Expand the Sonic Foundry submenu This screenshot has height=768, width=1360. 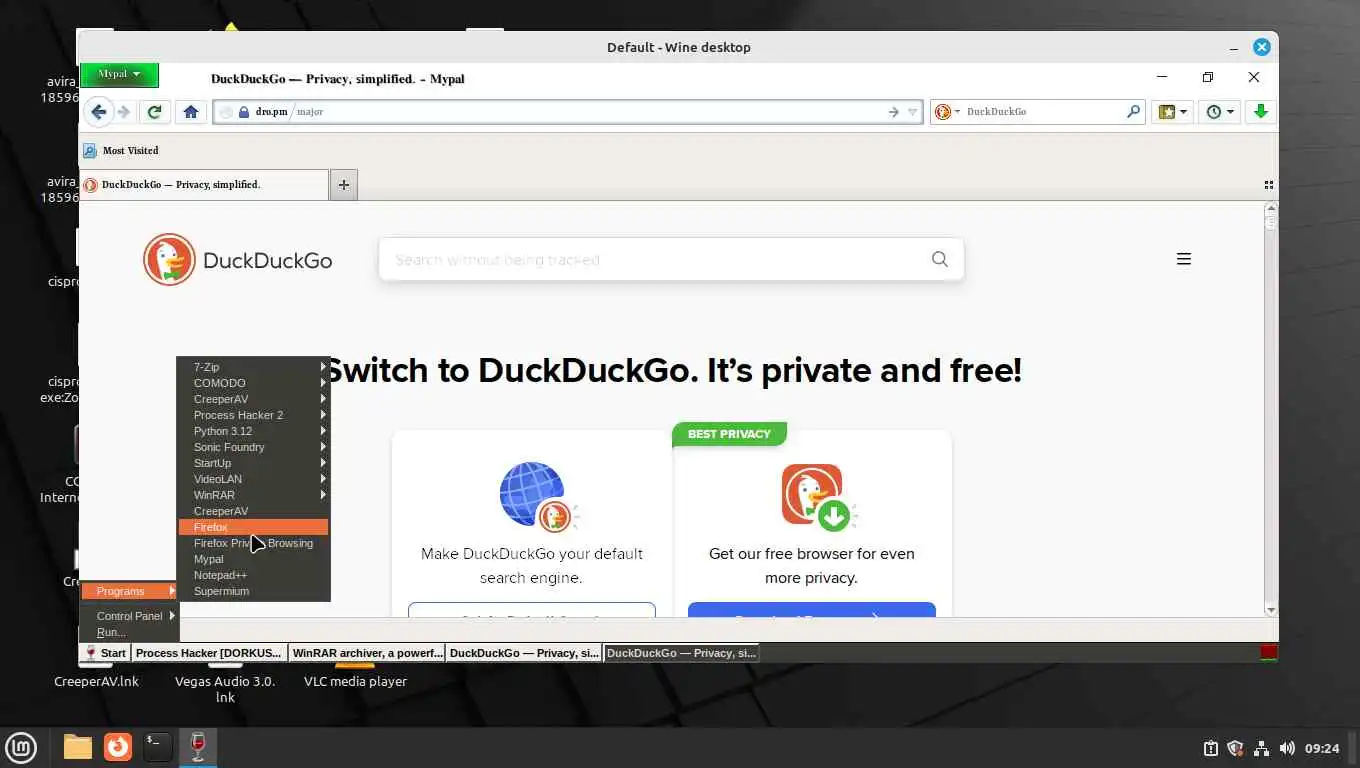pos(253,447)
